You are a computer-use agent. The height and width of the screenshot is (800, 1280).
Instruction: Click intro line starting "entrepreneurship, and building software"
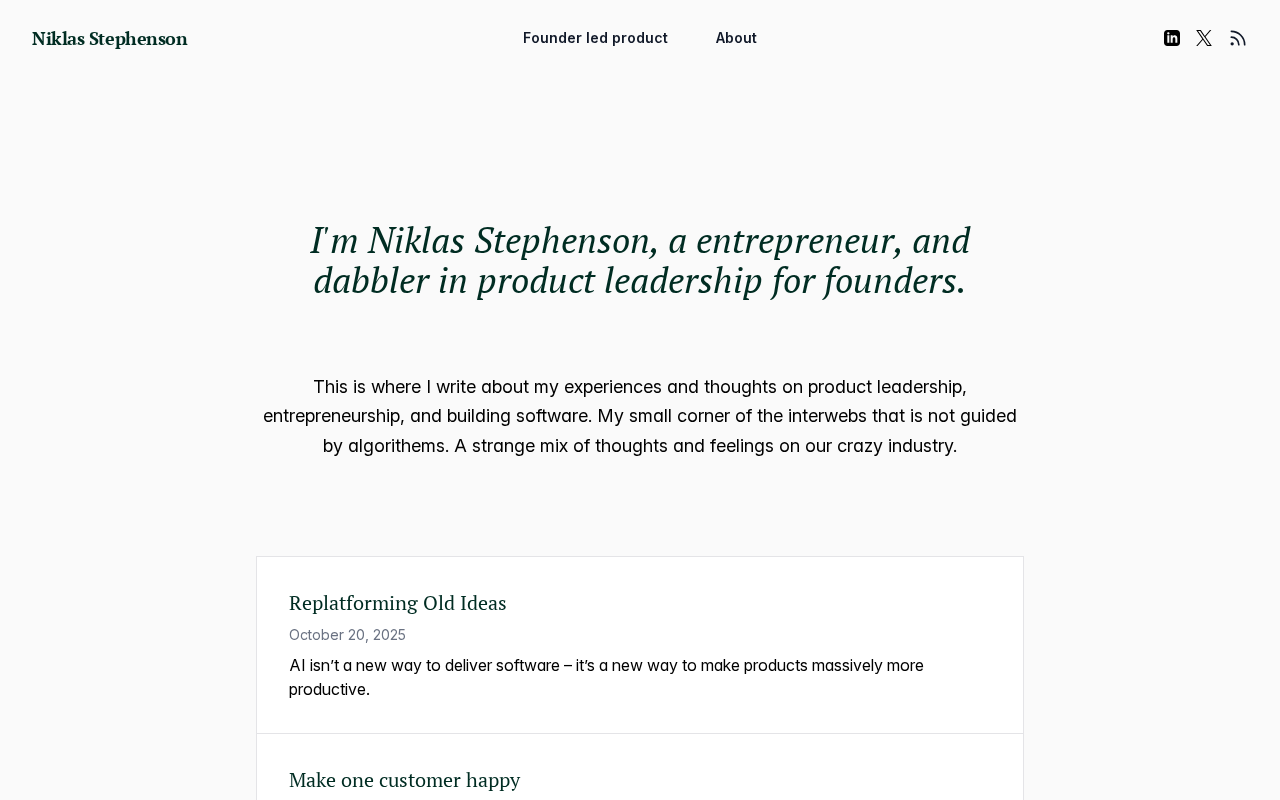(x=640, y=416)
